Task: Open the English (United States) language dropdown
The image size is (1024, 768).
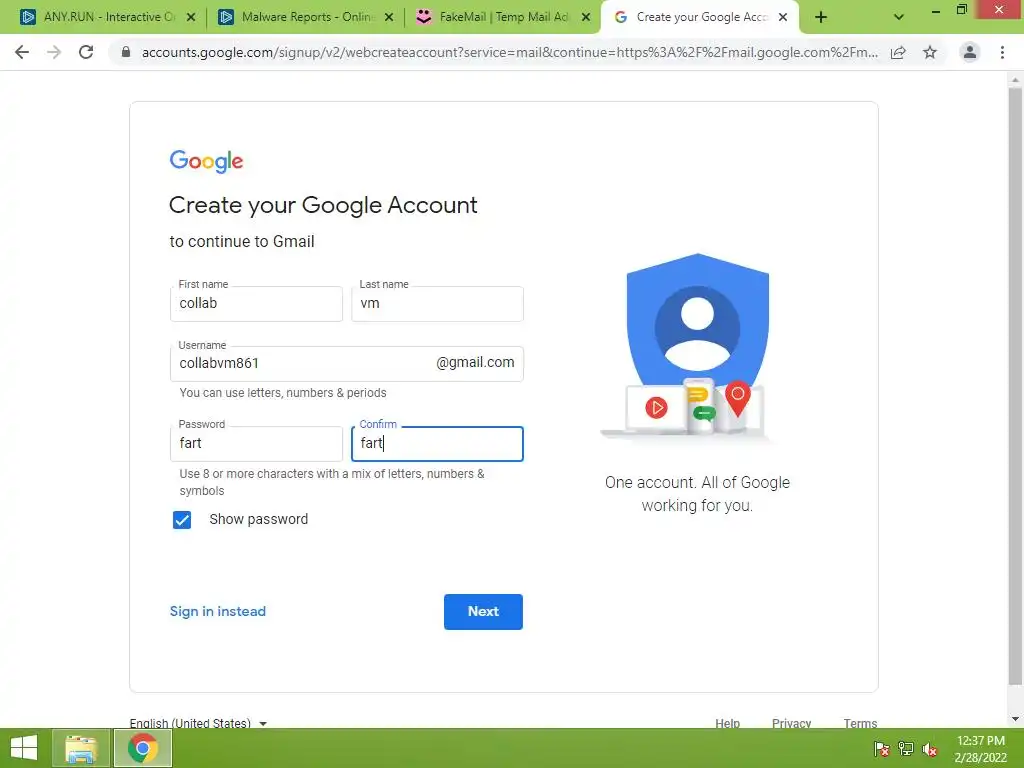Action: (199, 723)
